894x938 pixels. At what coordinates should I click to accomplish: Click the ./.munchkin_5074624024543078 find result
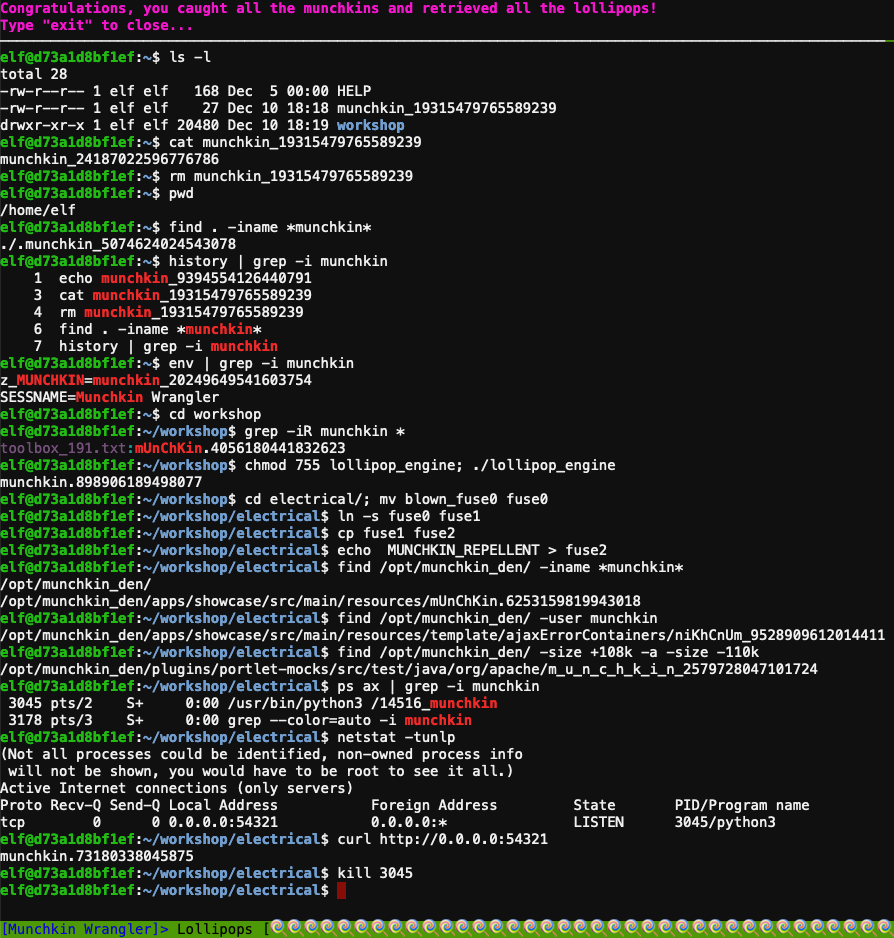(118, 244)
